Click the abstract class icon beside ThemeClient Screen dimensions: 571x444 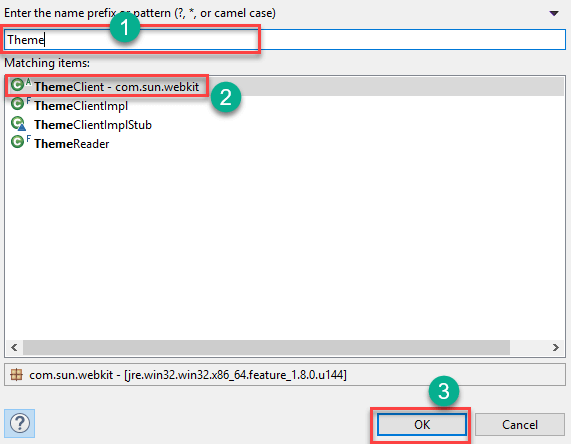pos(20,85)
